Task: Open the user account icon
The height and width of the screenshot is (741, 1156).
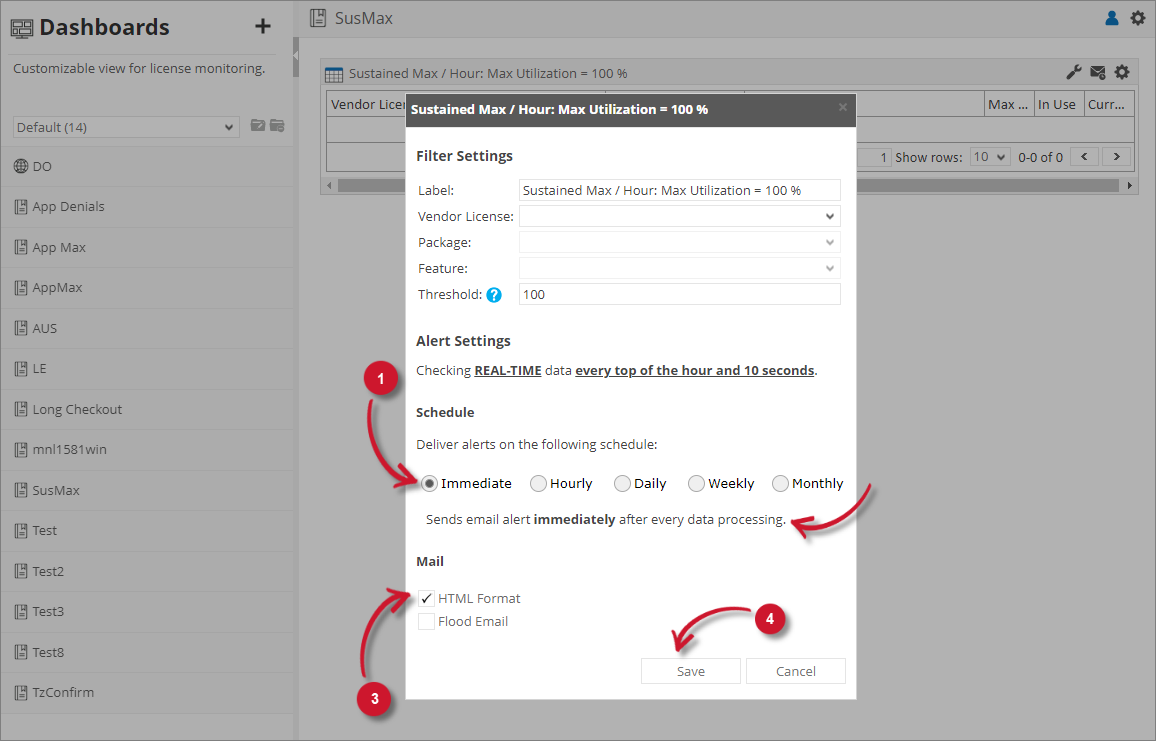Action: coord(1112,18)
